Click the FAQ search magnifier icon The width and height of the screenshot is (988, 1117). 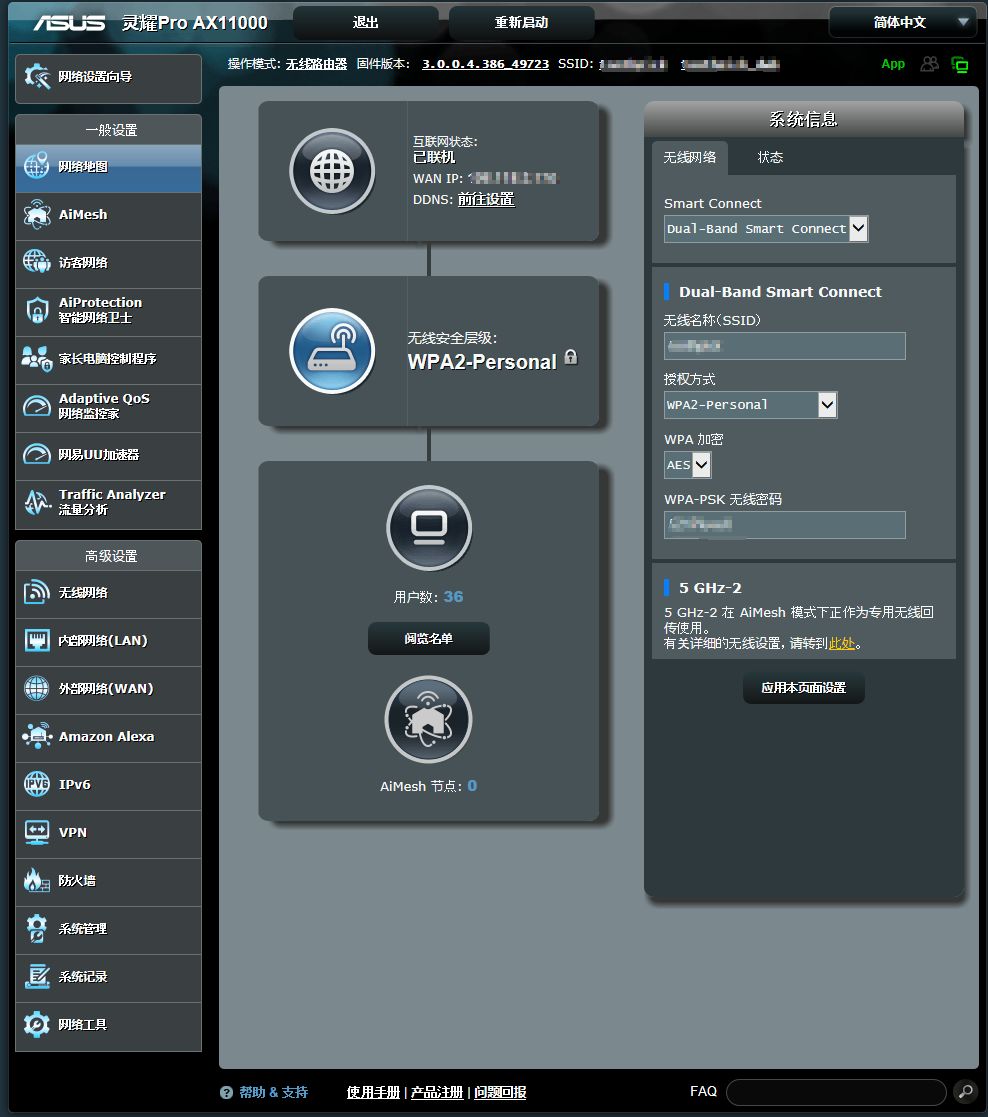tap(965, 1091)
